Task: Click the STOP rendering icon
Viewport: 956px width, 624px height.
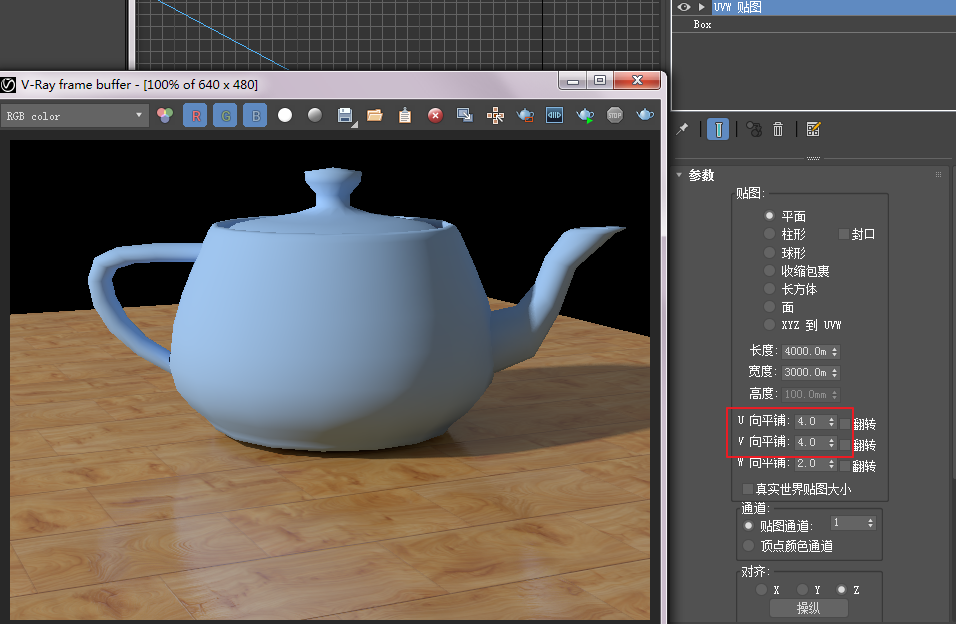Action: [x=615, y=116]
